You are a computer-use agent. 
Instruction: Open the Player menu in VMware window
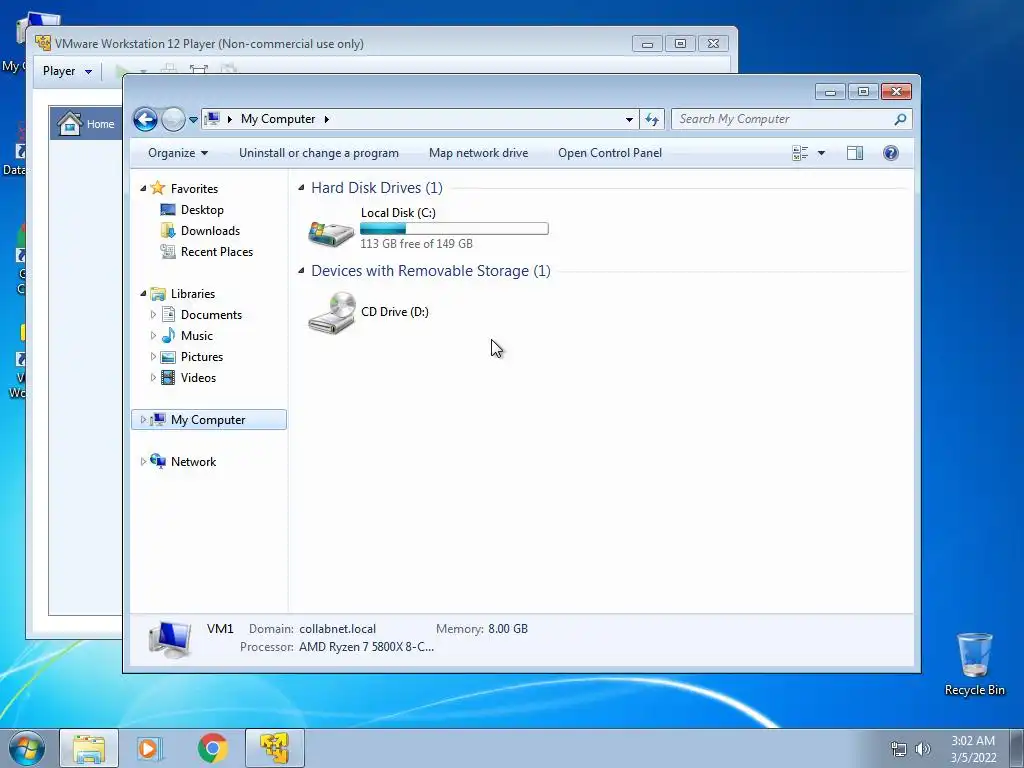(x=67, y=71)
